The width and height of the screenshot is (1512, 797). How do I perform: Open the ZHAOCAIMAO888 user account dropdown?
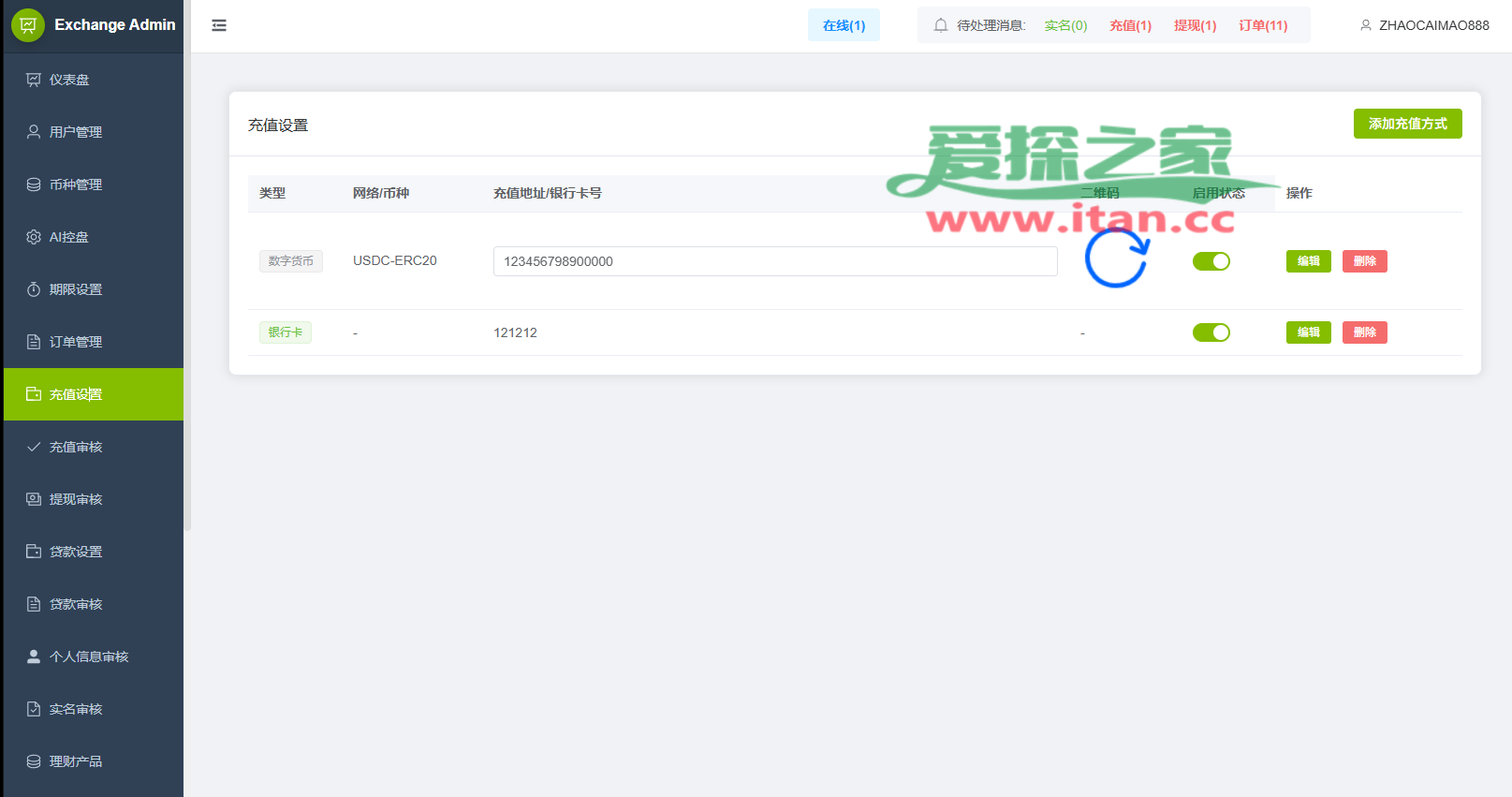point(1424,25)
